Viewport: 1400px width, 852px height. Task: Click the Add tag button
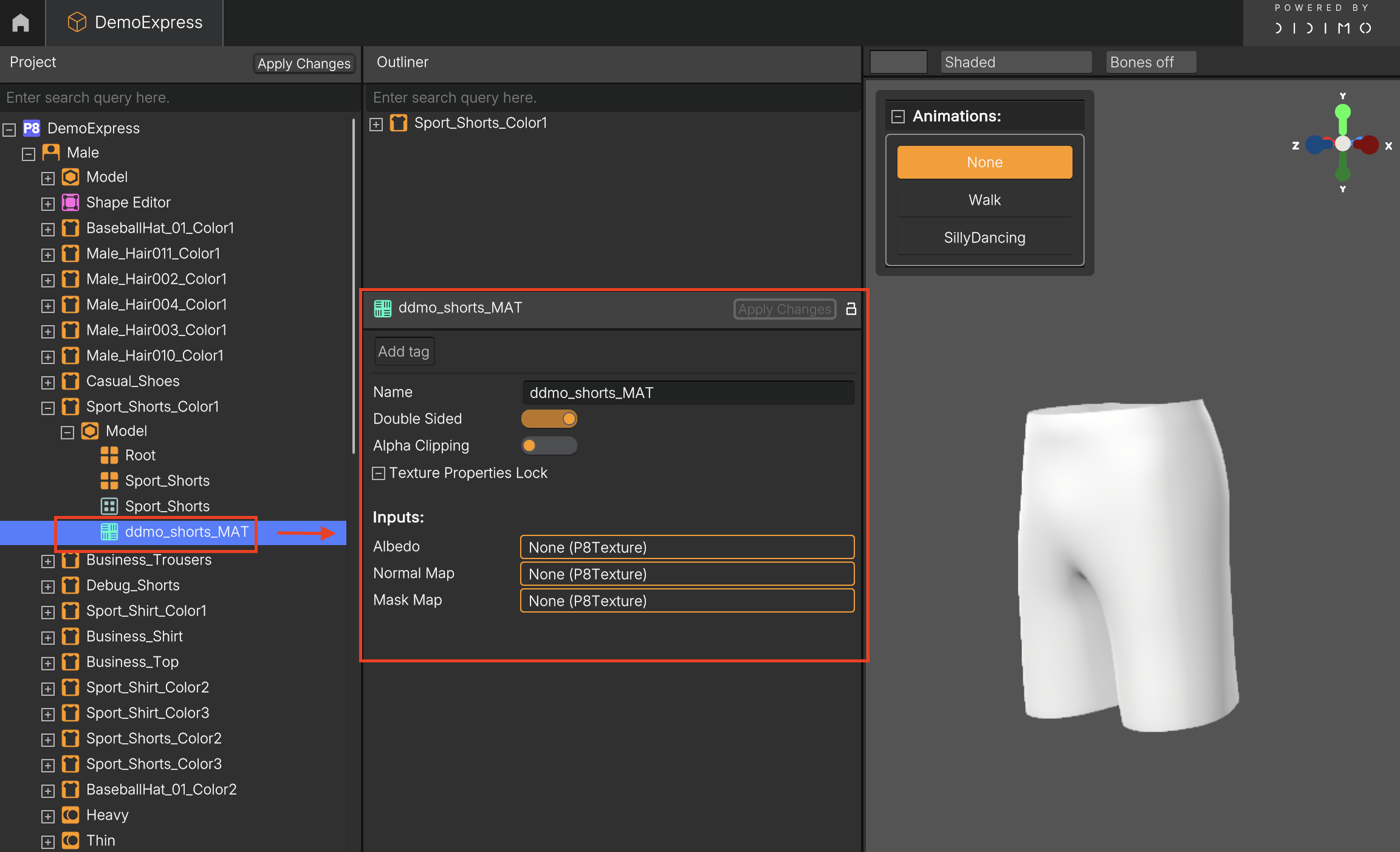pos(403,351)
